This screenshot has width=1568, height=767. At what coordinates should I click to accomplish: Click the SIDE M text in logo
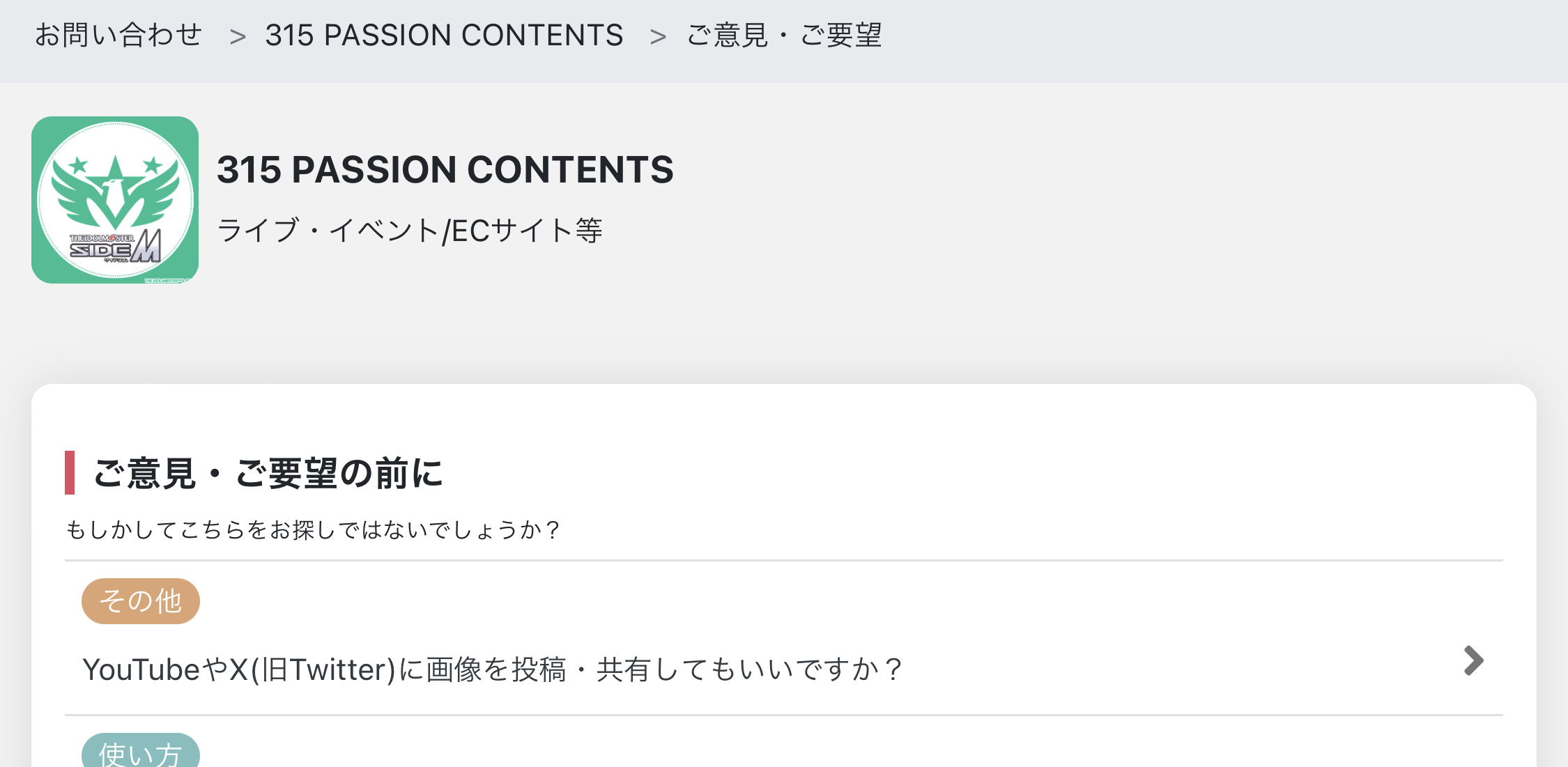tap(116, 247)
